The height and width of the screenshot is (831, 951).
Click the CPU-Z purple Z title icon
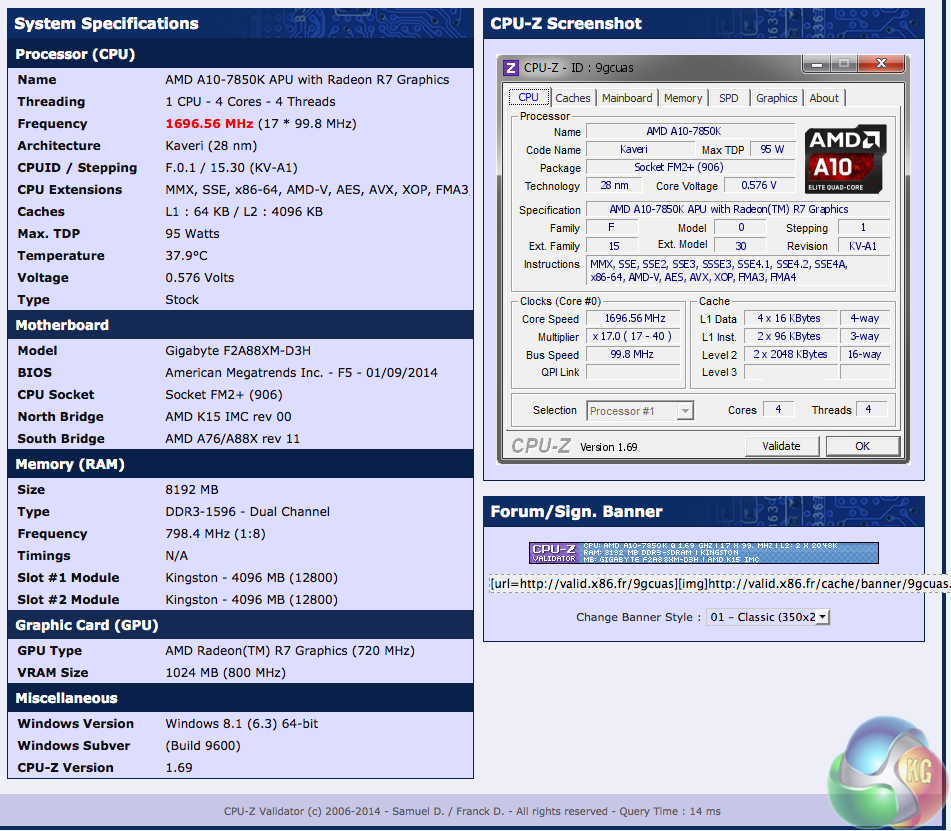click(511, 68)
